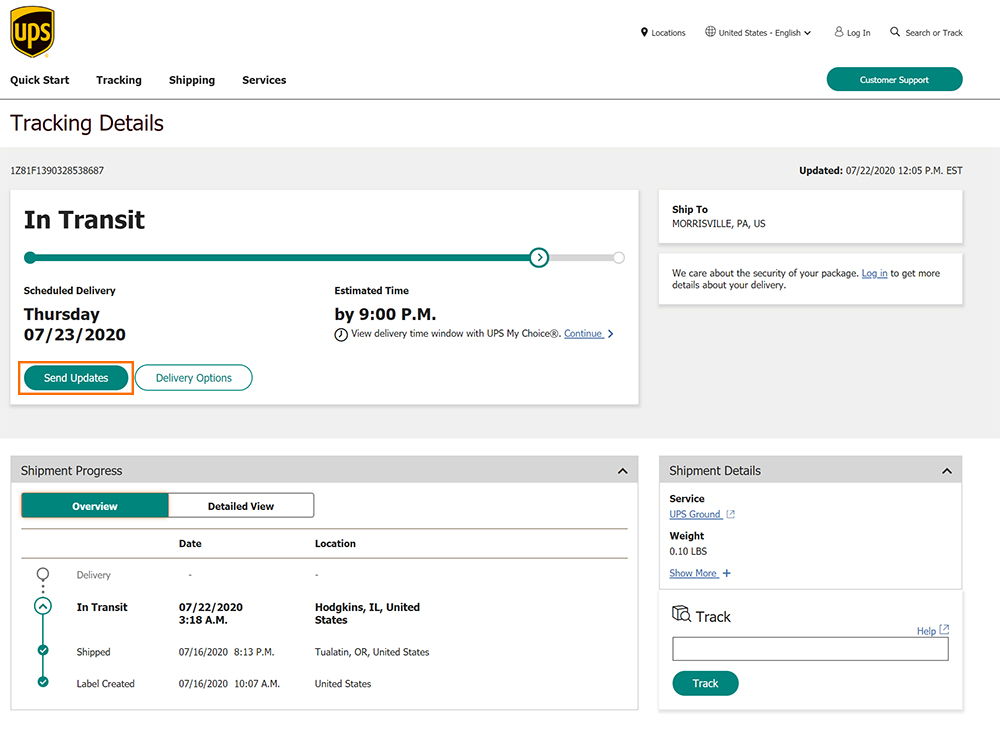Click the 07/16/2020 10:07 A.M. label date
1000x747 pixels.
pyautogui.click(x=229, y=684)
